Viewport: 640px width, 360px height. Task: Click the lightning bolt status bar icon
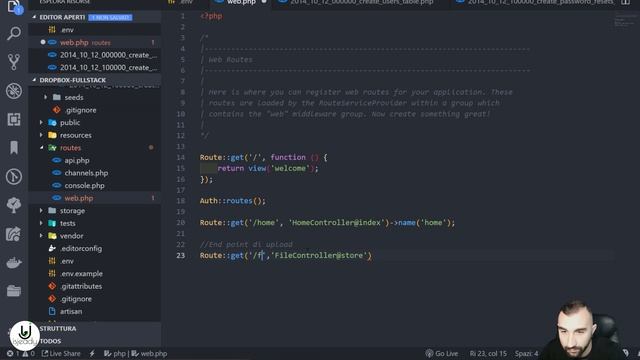point(92,353)
